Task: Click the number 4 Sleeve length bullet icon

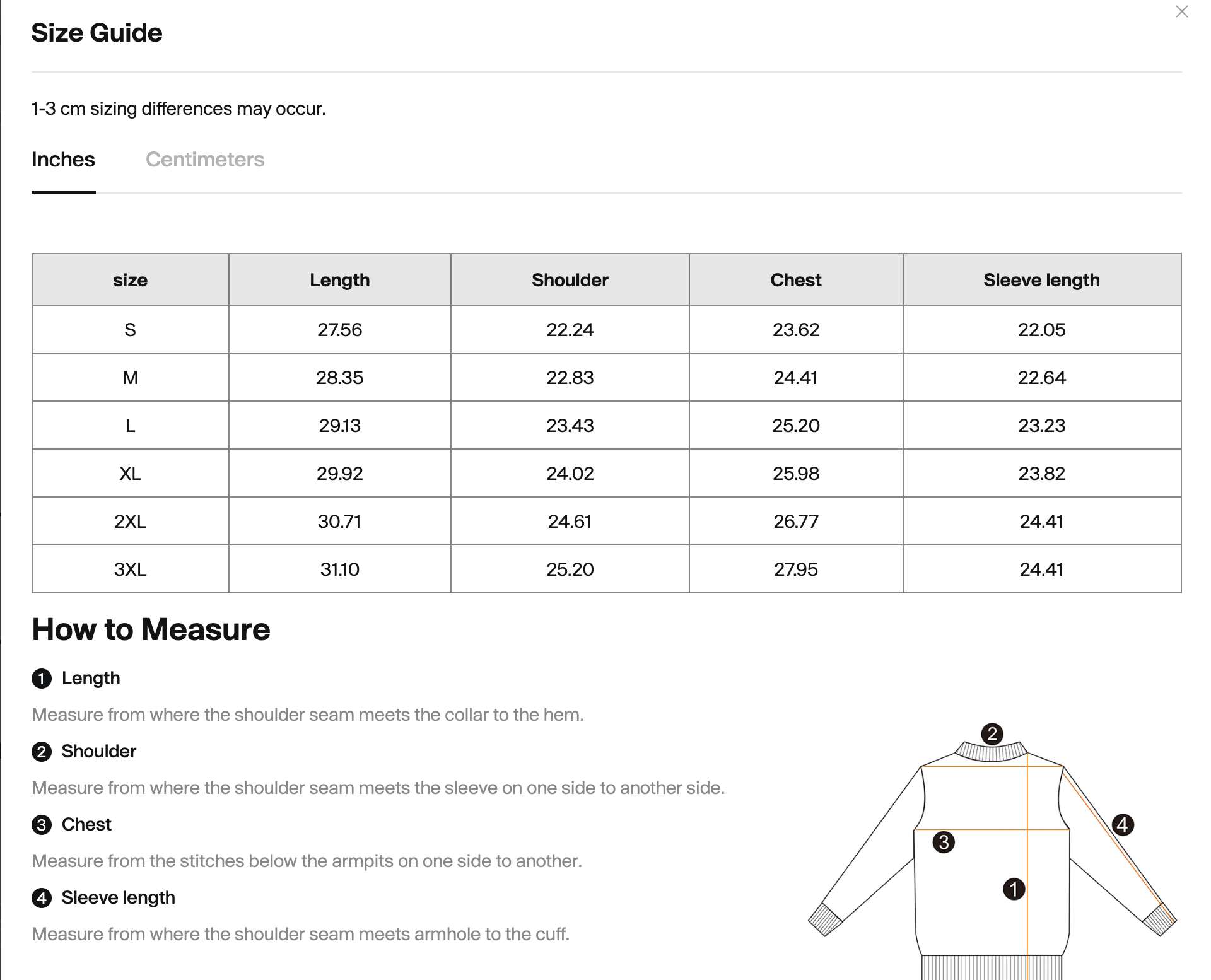Action: coord(42,898)
